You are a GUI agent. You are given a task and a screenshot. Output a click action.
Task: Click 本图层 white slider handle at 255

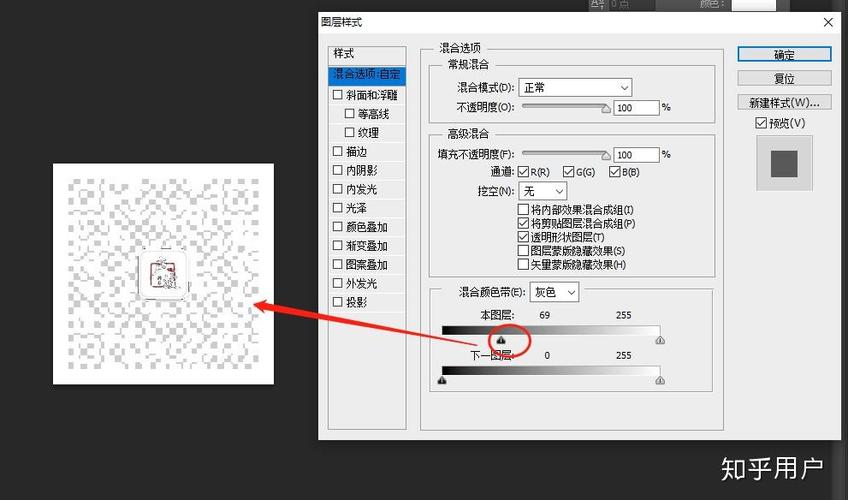(660, 340)
